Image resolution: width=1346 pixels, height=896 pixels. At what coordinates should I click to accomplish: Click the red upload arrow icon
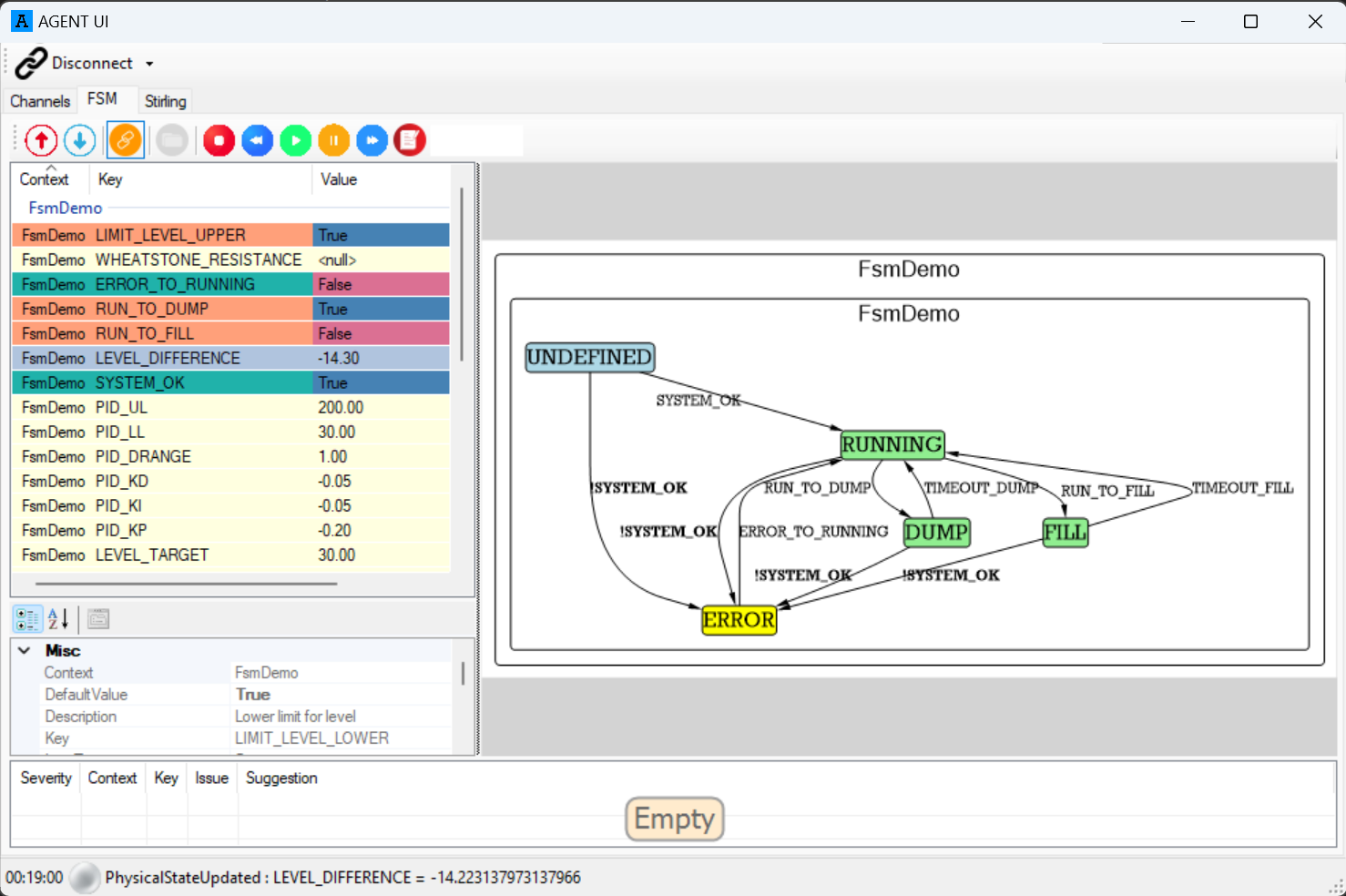coord(41,140)
